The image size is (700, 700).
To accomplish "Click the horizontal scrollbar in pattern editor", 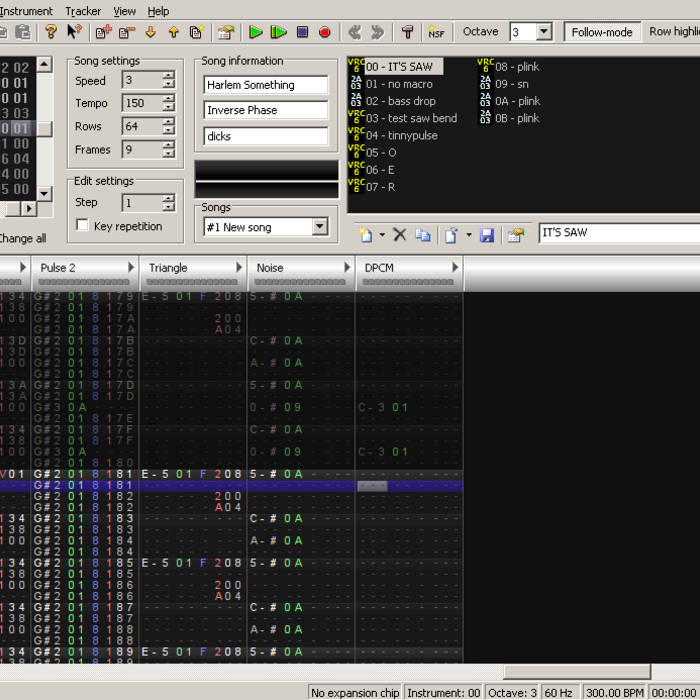I will click(575, 672).
